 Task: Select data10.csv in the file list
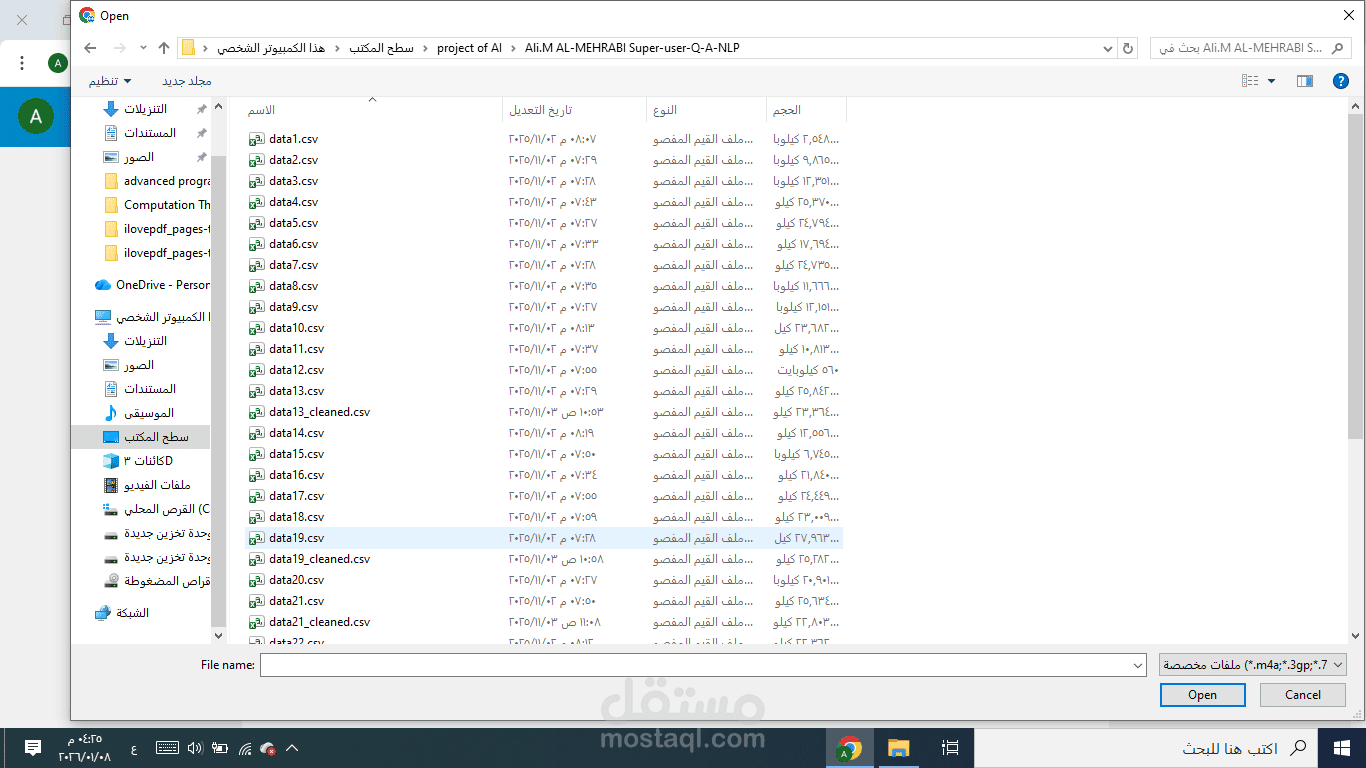click(545, 328)
